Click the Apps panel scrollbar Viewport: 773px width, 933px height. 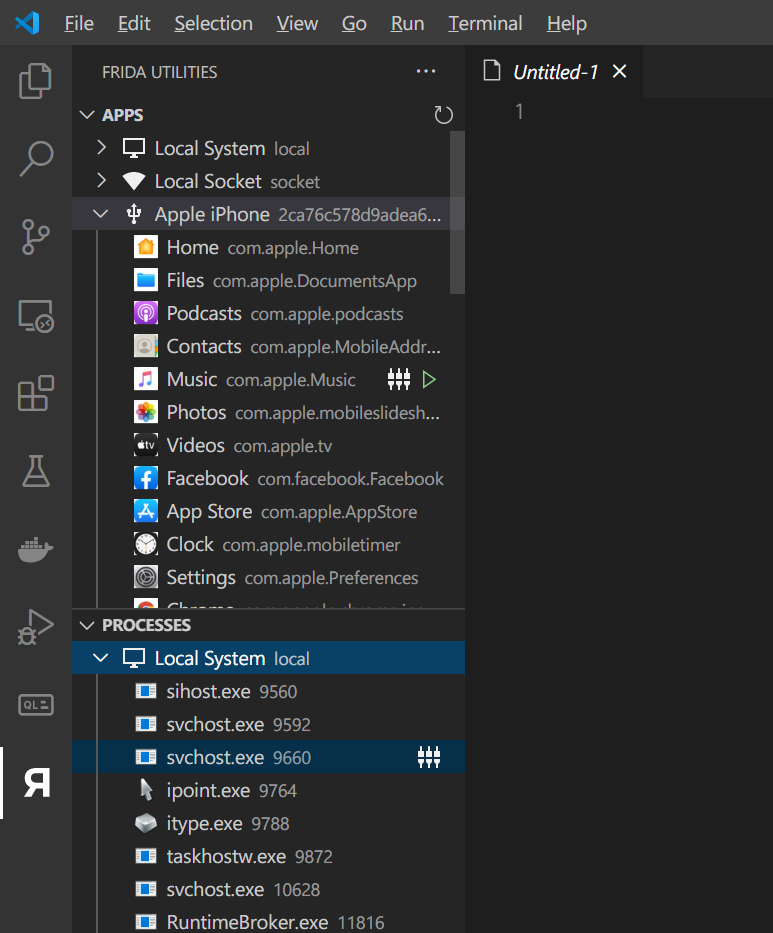pos(457,212)
